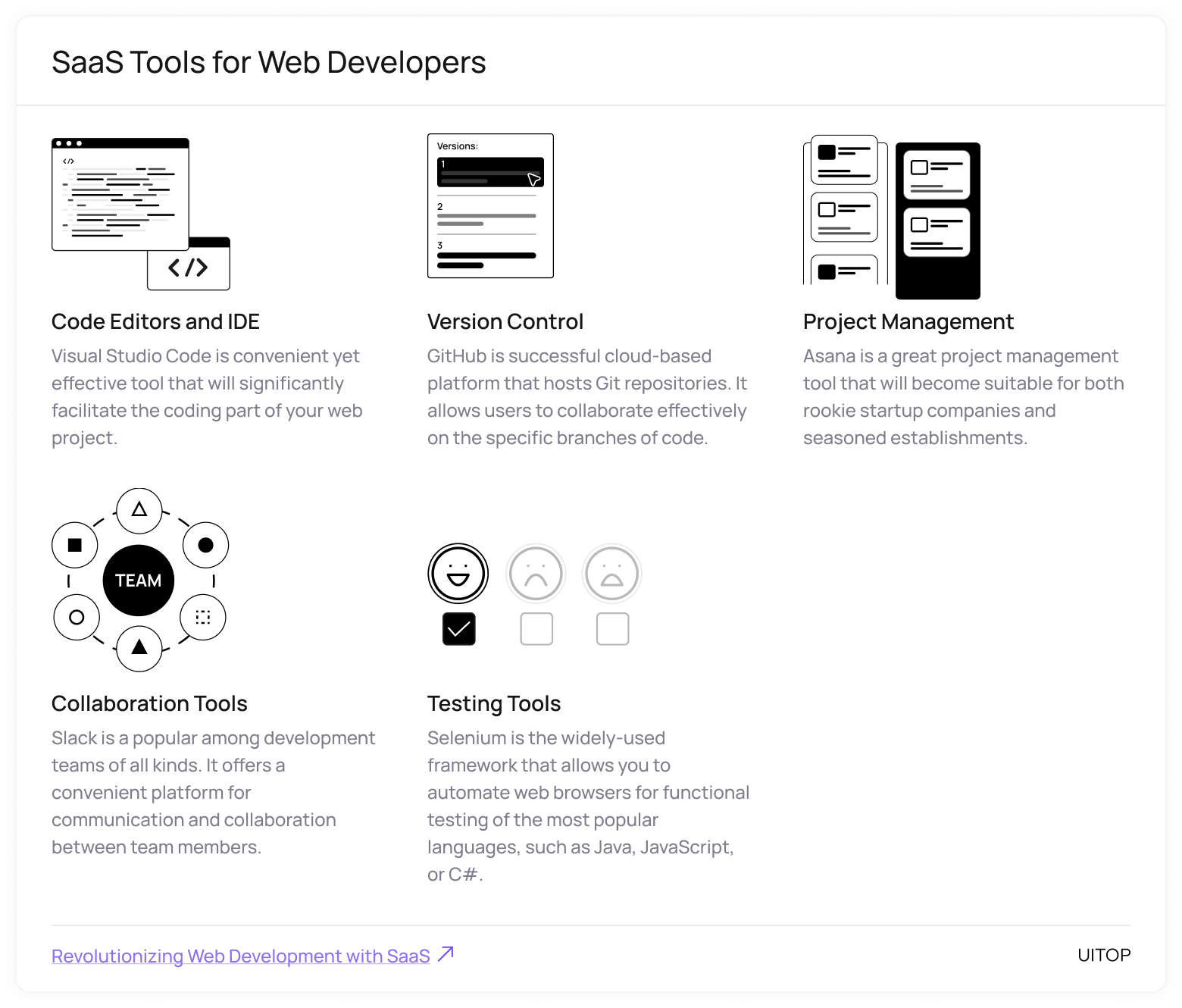Click the black TEAM circle
Screen dimensions: 1182x1008
click(x=139, y=581)
